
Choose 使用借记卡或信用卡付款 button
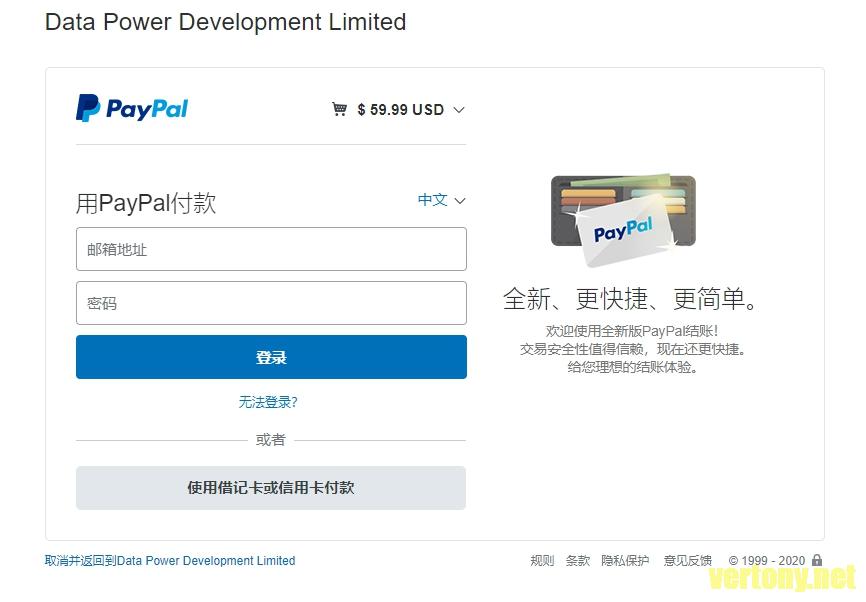click(271, 488)
